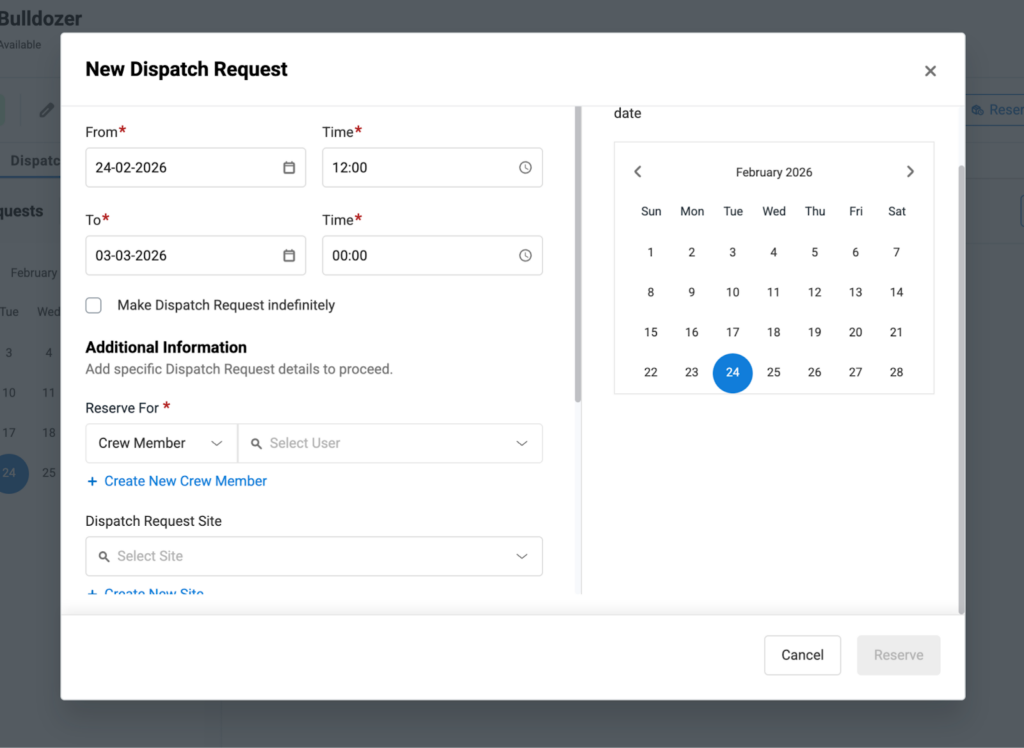Open the Select User dropdown

390,443
